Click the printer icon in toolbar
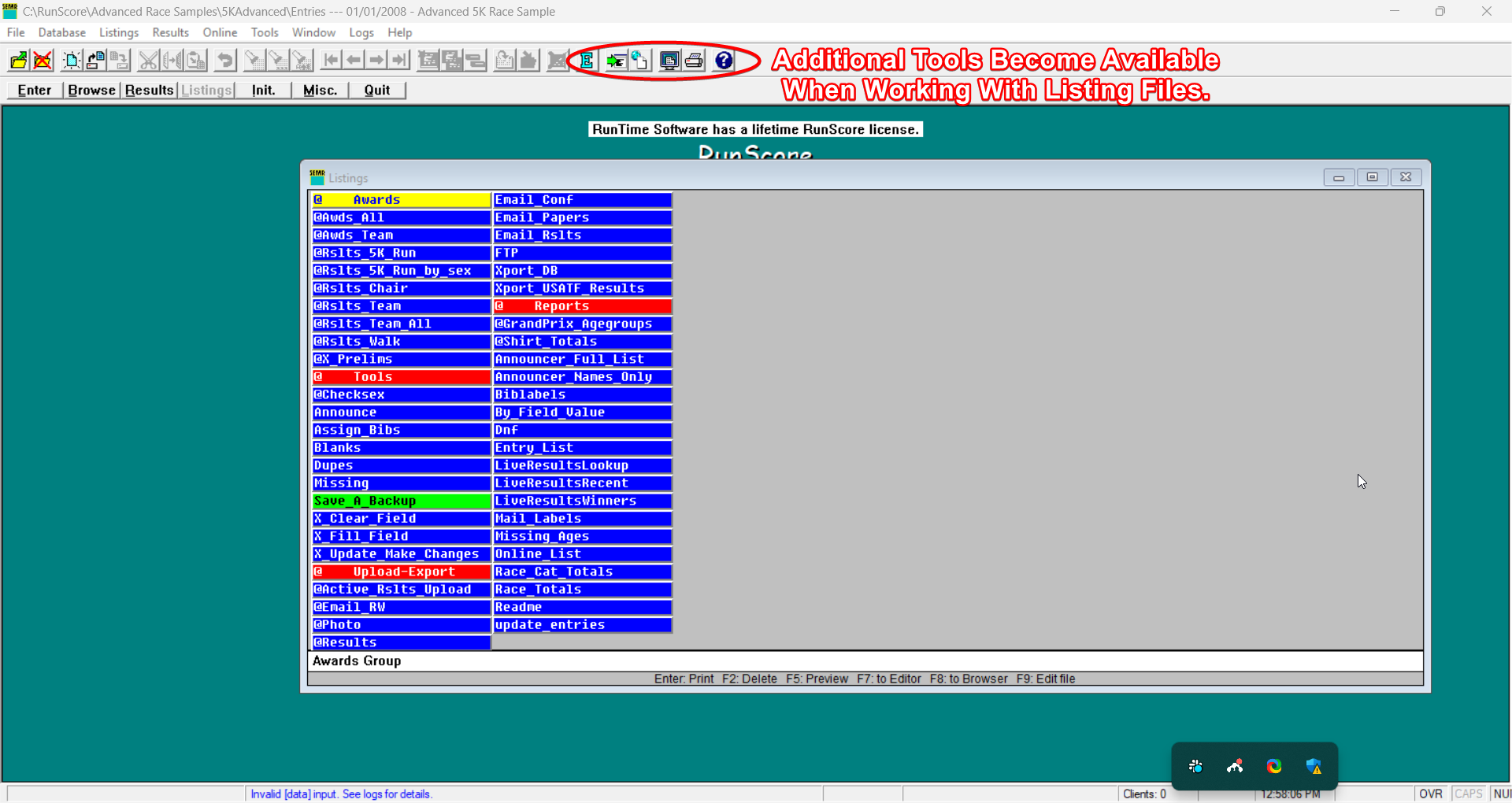 pyautogui.click(x=694, y=60)
